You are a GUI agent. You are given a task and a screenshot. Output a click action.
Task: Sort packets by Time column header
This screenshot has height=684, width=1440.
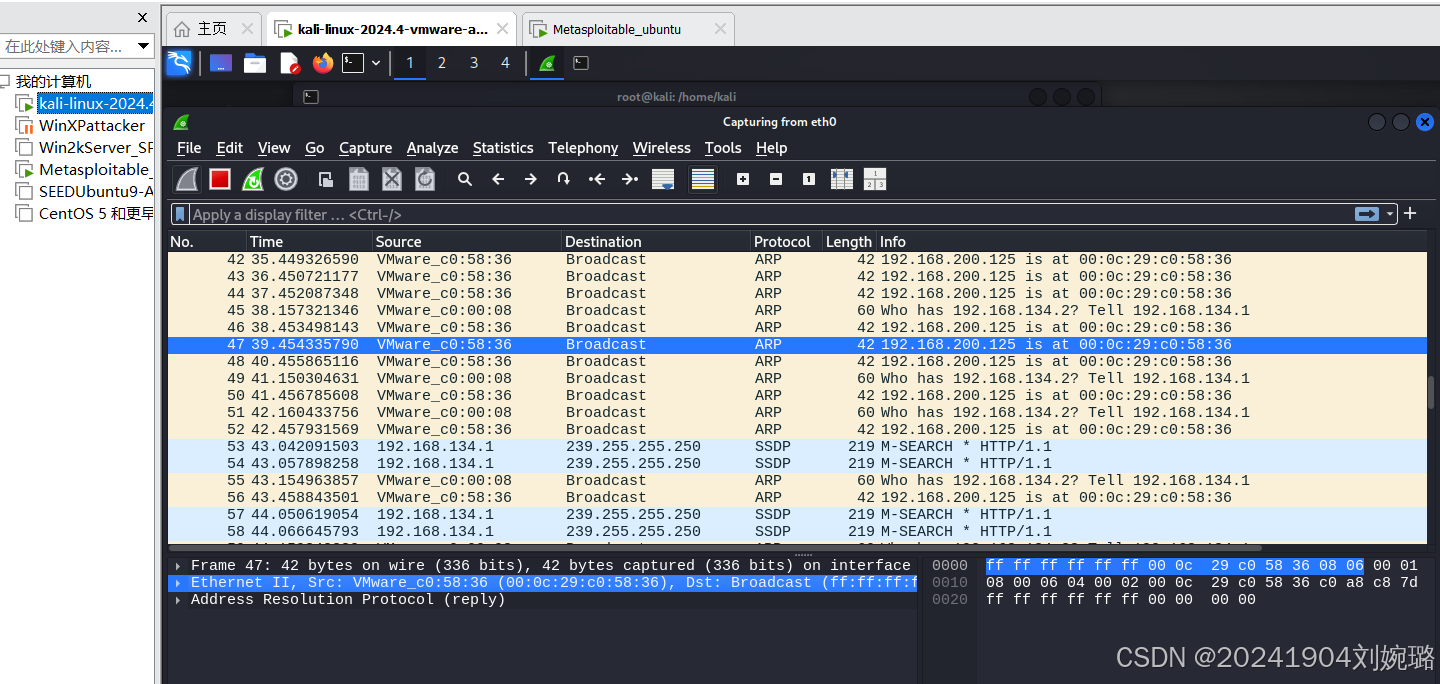tap(308, 242)
